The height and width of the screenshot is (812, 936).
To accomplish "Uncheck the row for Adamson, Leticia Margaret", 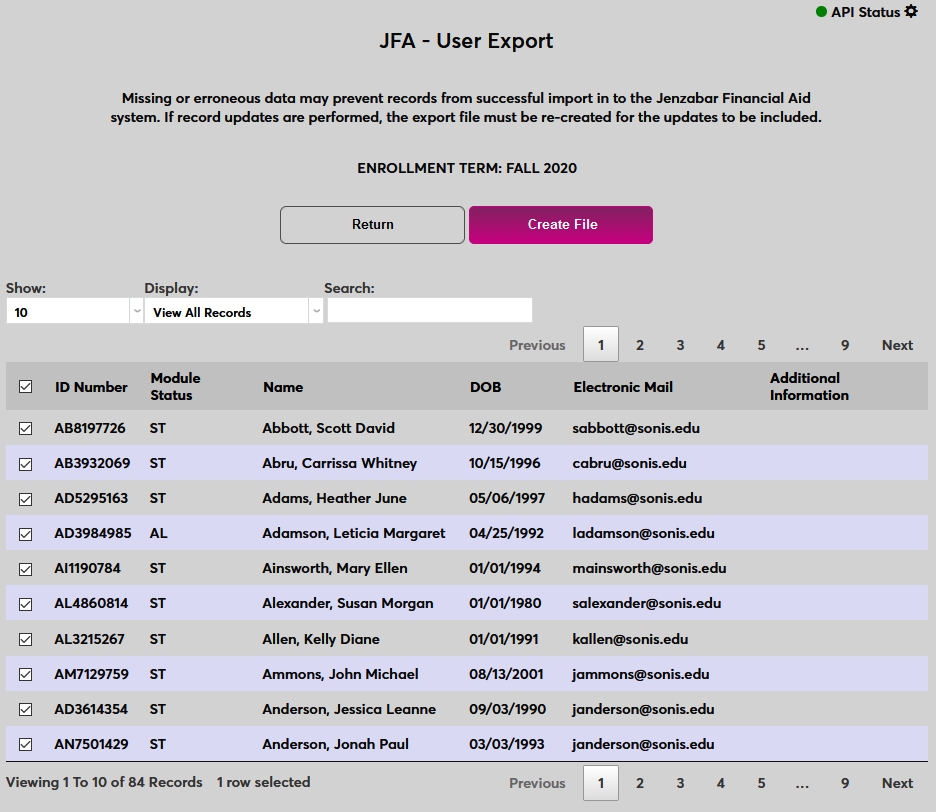I will 26,534.
